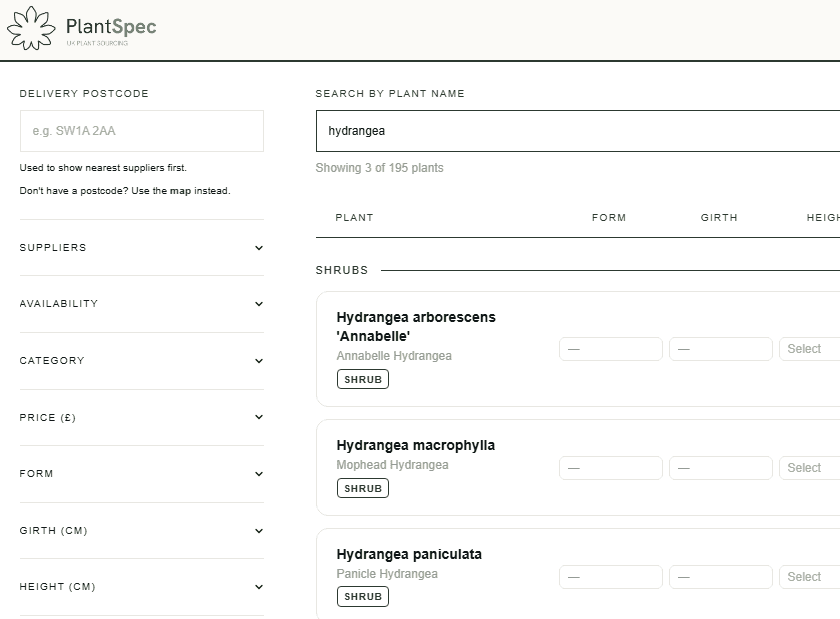Screen dimensions: 840x619
Task: Click the Girth chevron arrow
Action: [x=259, y=531]
